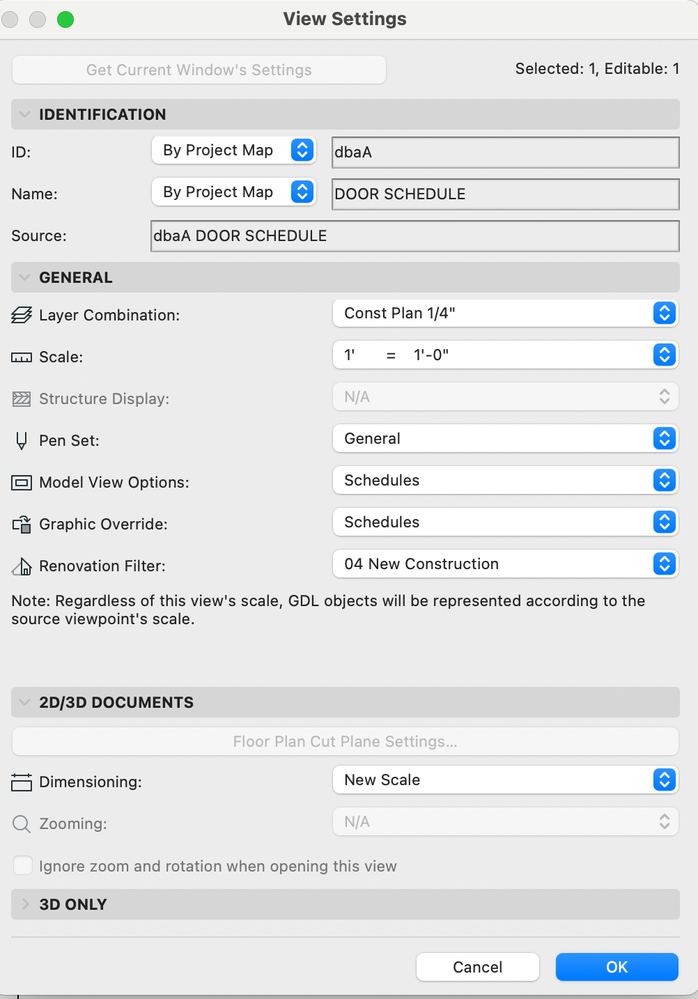Click the Structure Display icon
Image resolution: width=698 pixels, height=999 pixels.
tap(22, 399)
